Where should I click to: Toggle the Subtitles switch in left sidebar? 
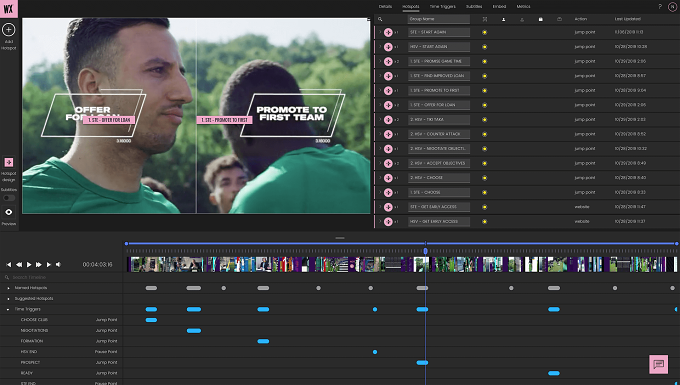[x=9, y=198]
